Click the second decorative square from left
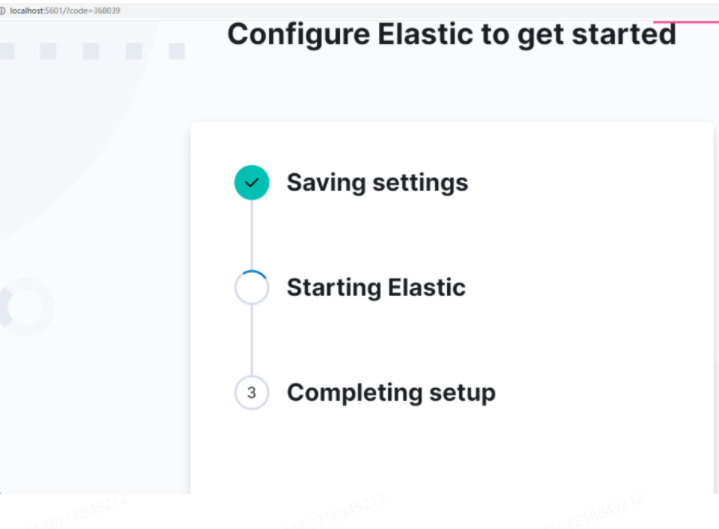The height and width of the screenshot is (529, 719). click(x=48, y=51)
